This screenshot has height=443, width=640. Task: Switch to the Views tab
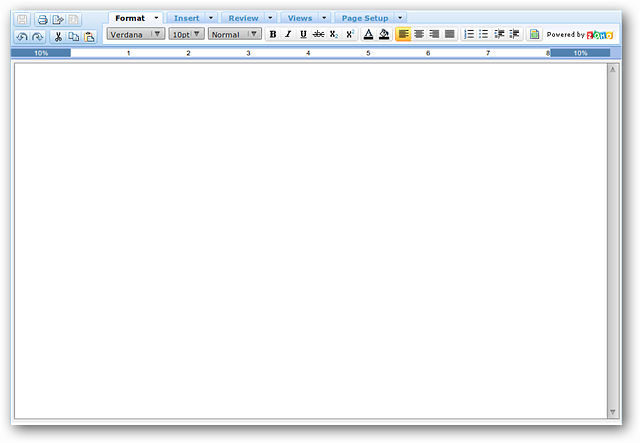point(300,18)
